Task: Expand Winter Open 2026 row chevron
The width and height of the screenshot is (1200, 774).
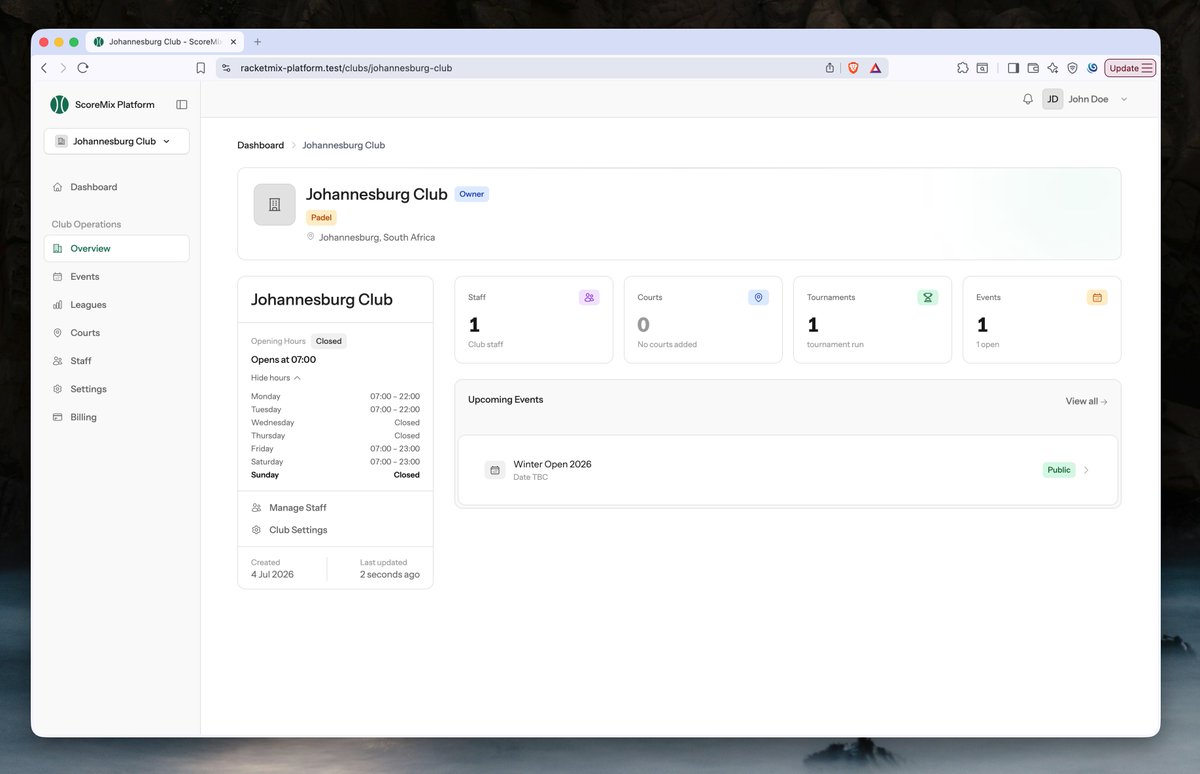Action: point(1087,470)
